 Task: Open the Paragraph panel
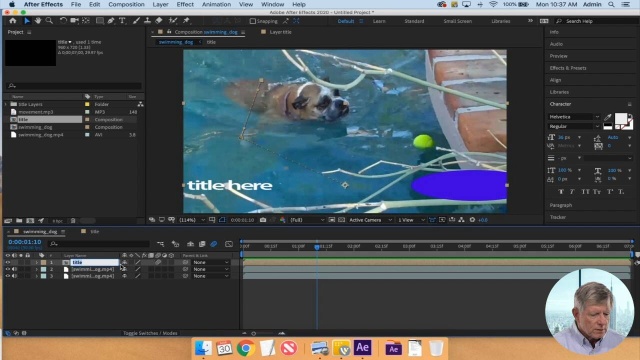[560, 205]
